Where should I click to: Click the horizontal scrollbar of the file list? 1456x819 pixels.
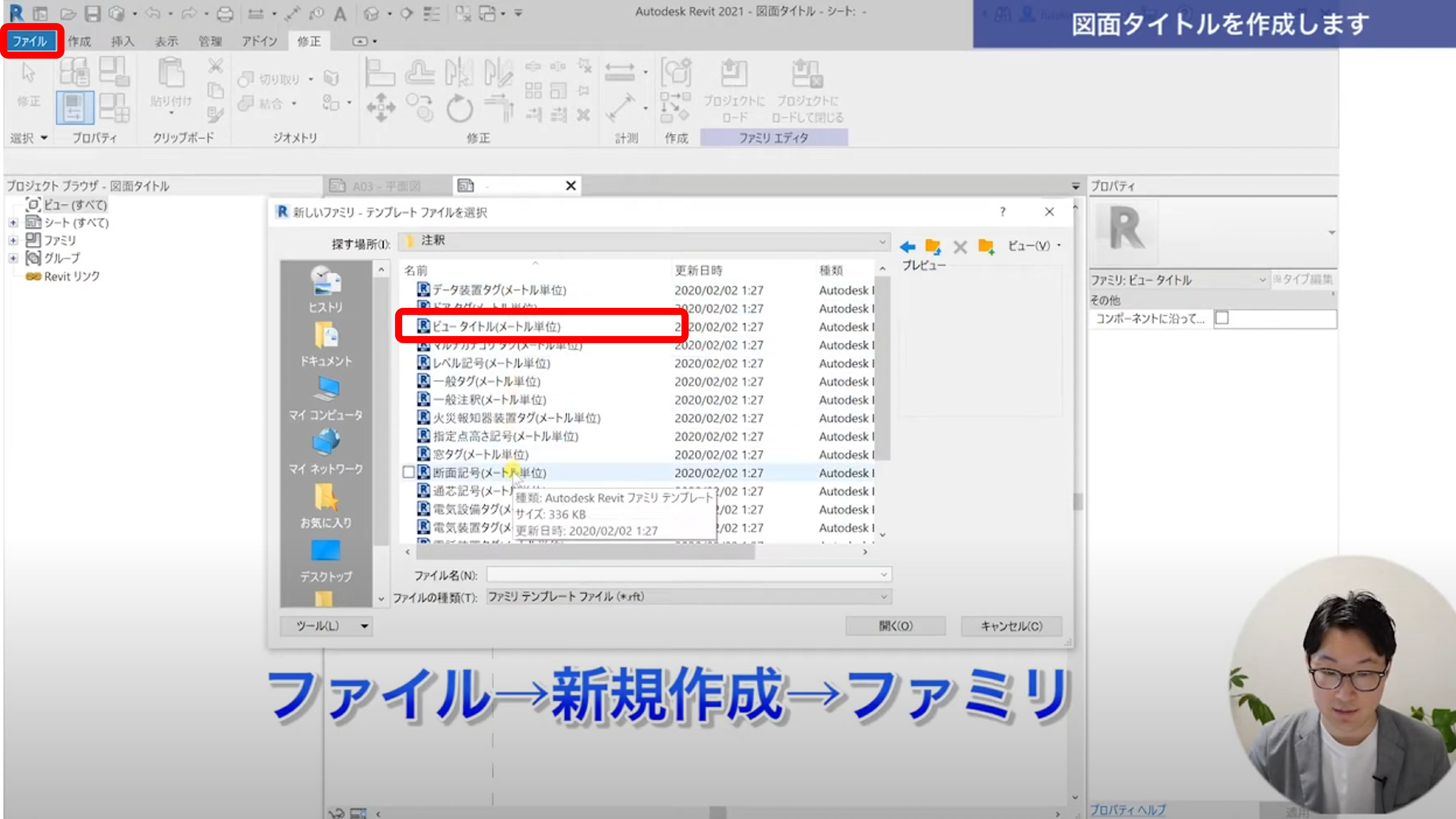point(585,552)
